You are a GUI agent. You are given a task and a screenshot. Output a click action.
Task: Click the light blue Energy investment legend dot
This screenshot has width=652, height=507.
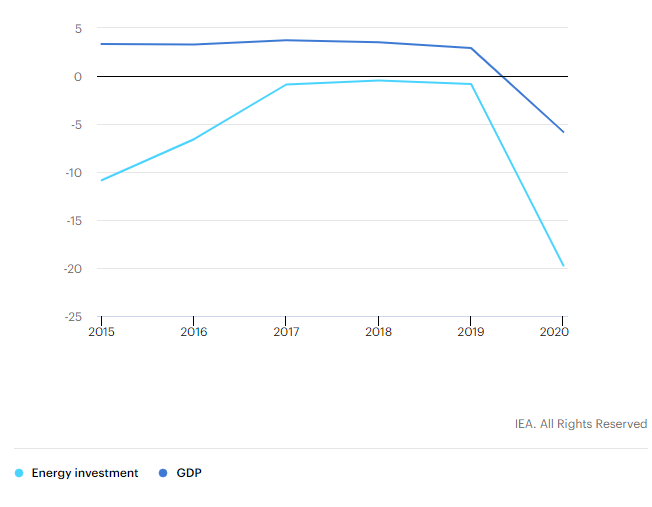point(20,473)
